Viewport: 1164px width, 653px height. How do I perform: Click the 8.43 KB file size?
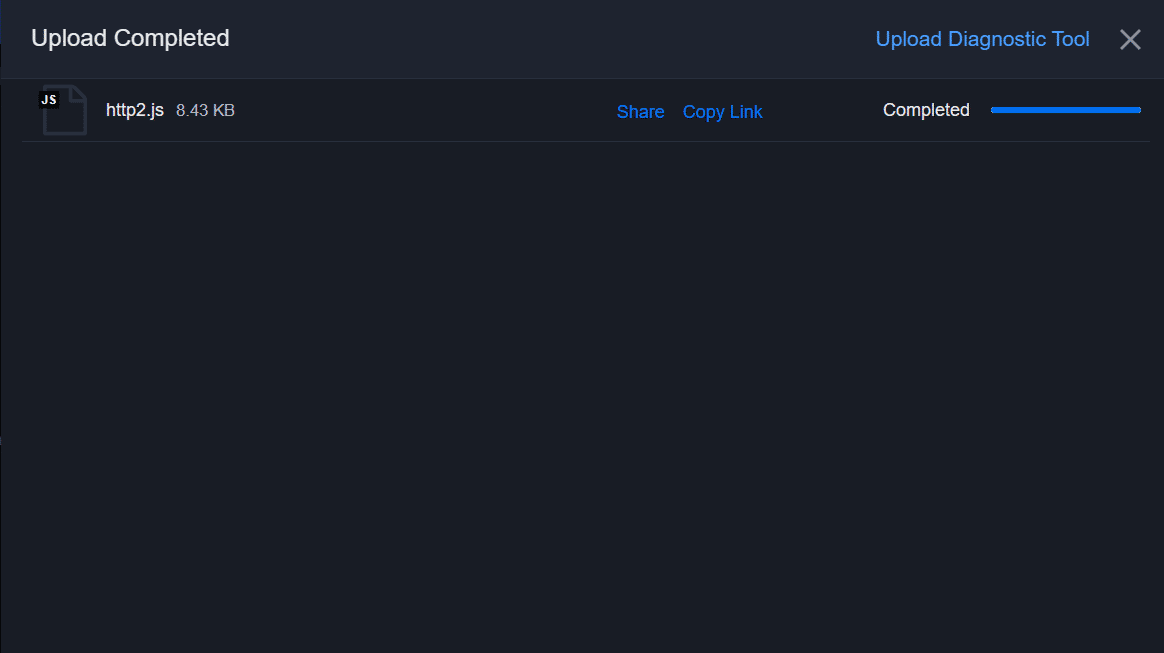tap(205, 110)
